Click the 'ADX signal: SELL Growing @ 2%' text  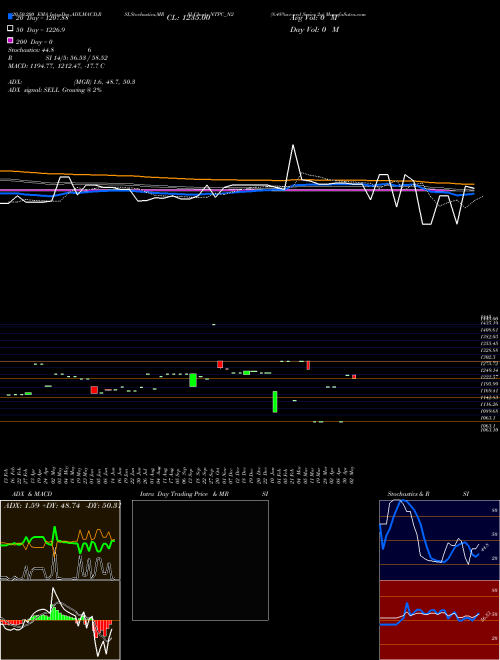pyautogui.click(x=55, y=90)
